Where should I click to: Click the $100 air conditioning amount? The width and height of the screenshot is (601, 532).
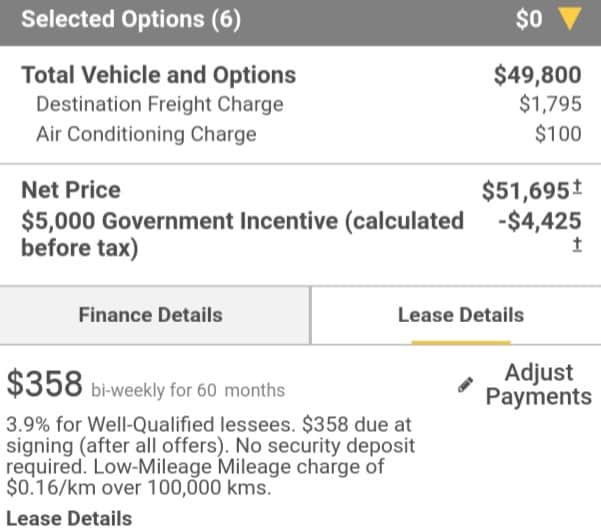click(x=558, y=134)
